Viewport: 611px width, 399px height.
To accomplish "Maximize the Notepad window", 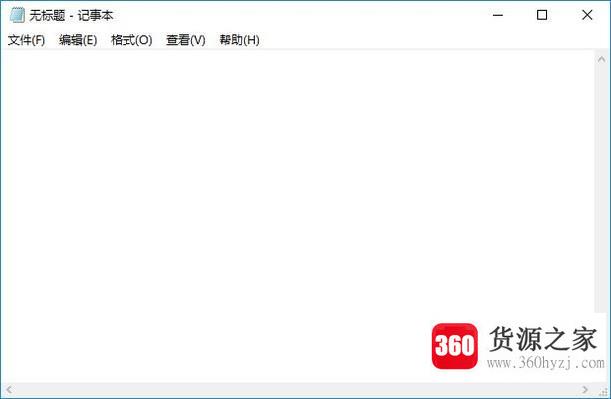I will (x=542, y=15).
